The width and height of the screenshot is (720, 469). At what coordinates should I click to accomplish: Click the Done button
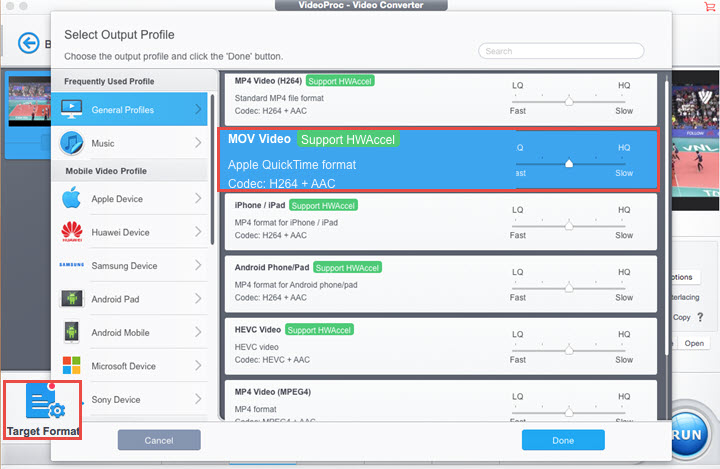pos(563,440)
